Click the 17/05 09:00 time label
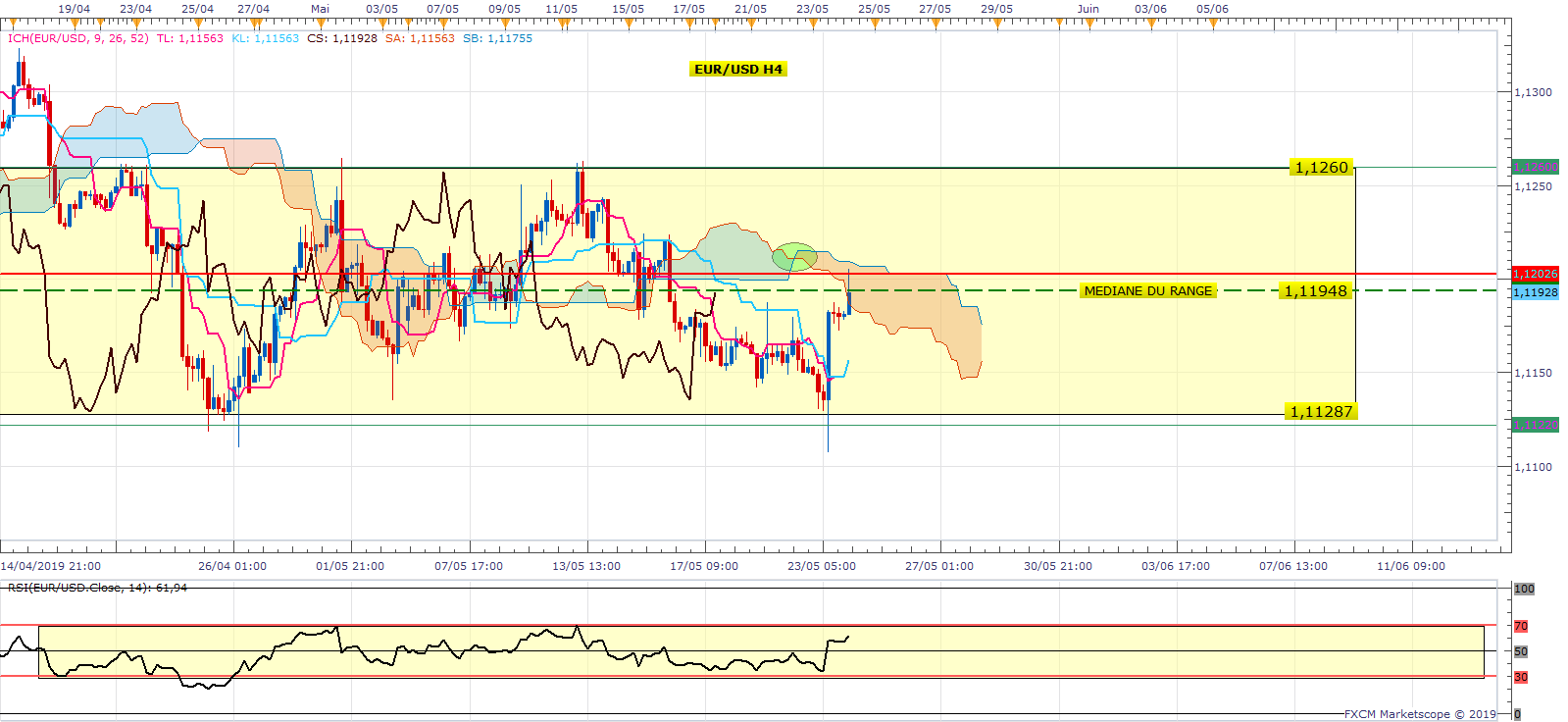Image resolution: width=1568 pixels, height=722 pixels. pyautogui.click(x=704, y=566)
